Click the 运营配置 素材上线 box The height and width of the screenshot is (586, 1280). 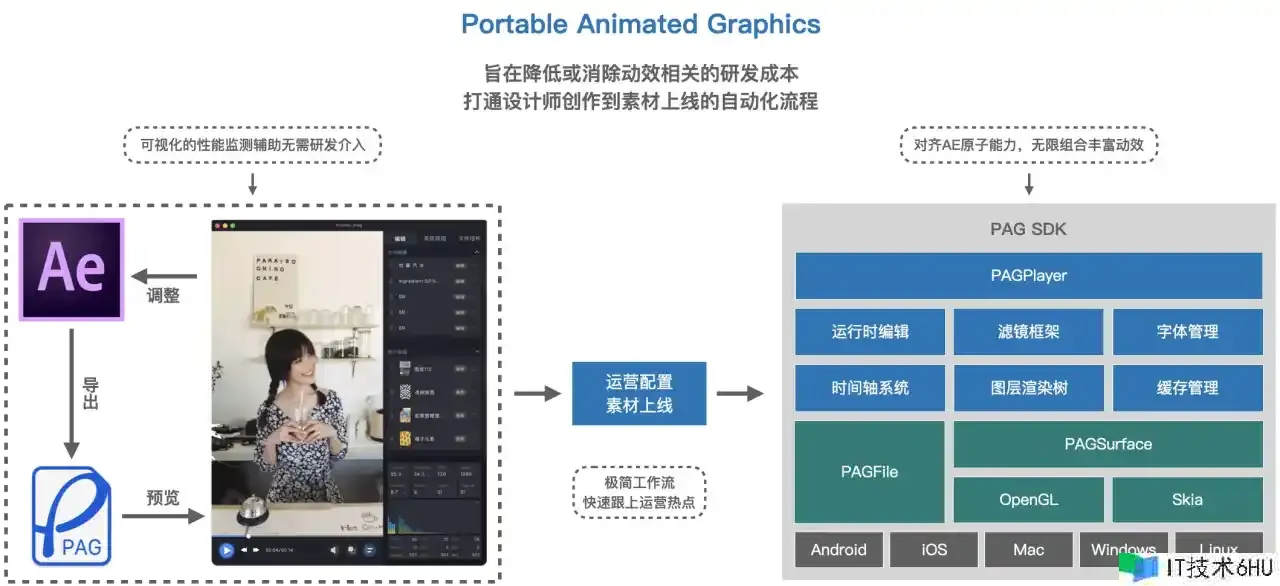[639, 393]
